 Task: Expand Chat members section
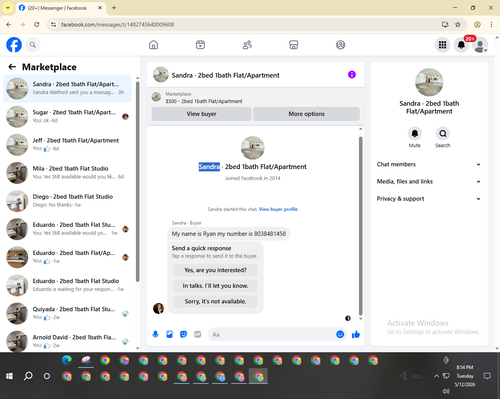click(x=429, y=164)
